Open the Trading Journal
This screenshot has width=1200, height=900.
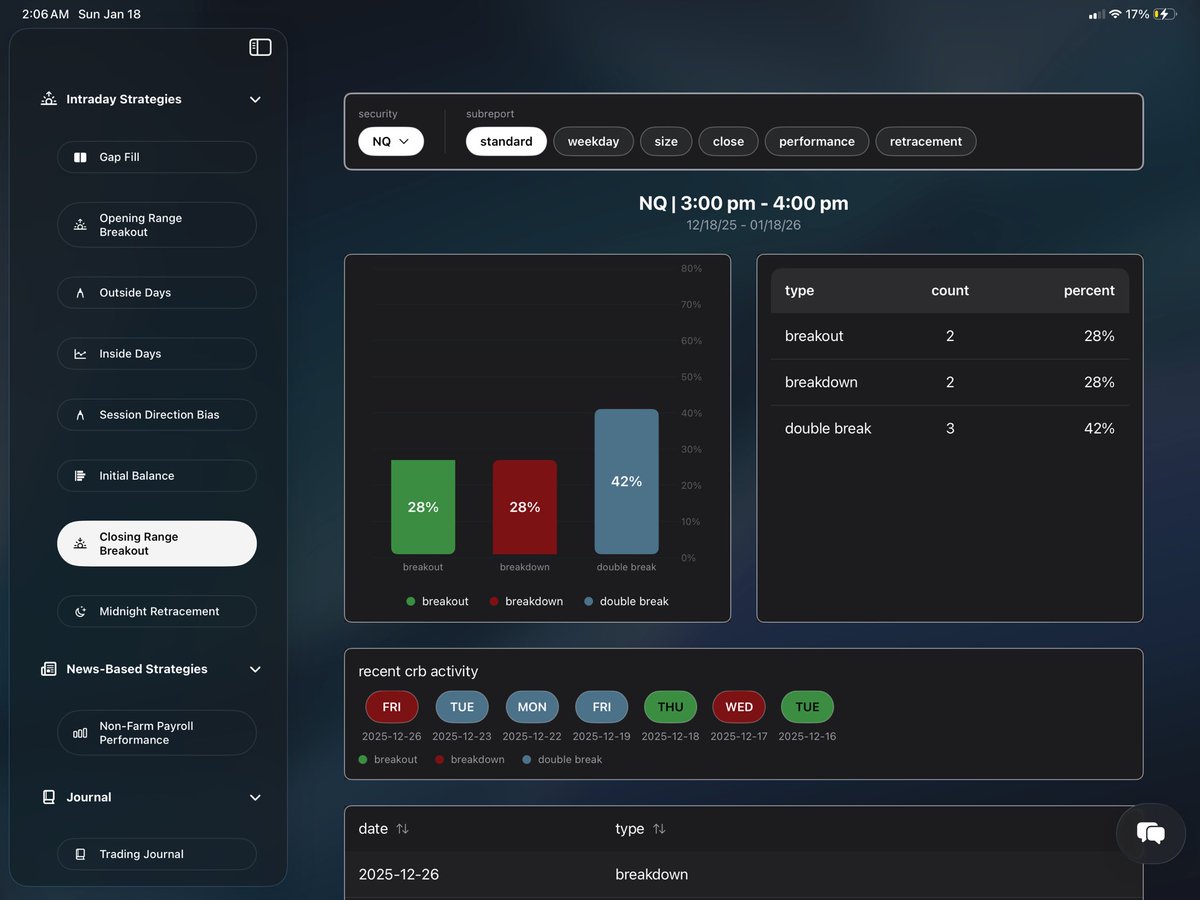coord(157,854)
